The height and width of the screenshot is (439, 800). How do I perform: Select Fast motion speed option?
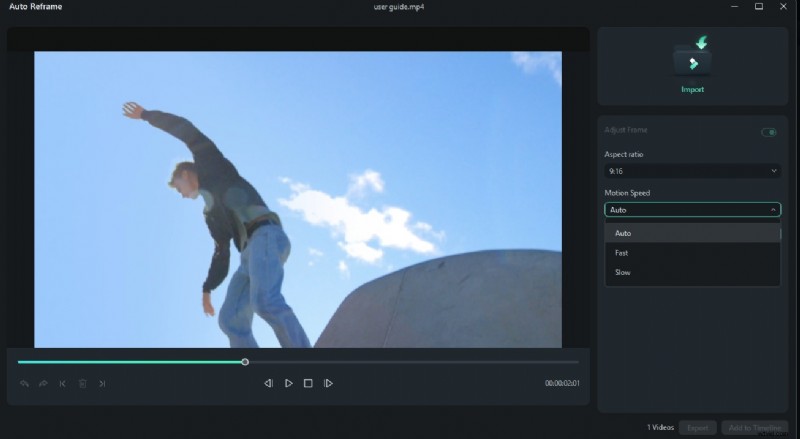point(692,253)
